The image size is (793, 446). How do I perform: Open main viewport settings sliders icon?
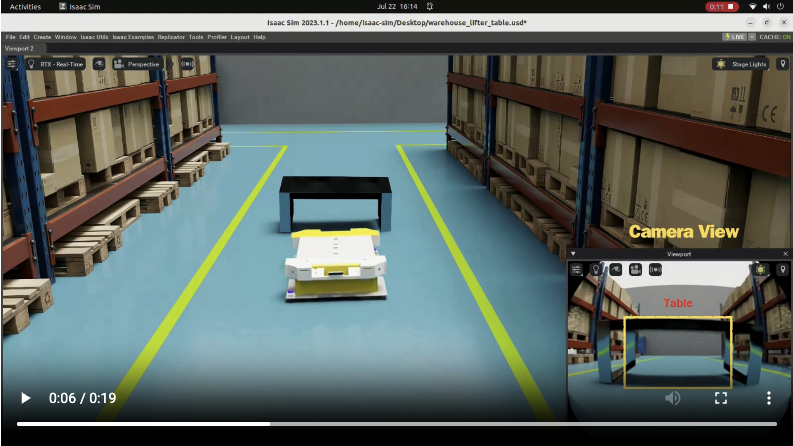[11, 64]
